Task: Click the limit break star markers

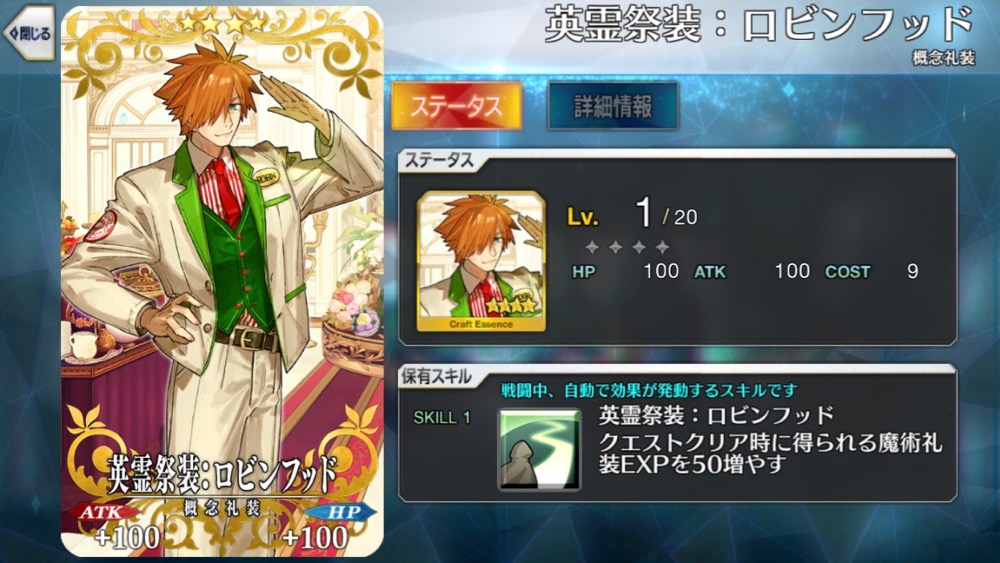Action: click(x=627, y=246)
